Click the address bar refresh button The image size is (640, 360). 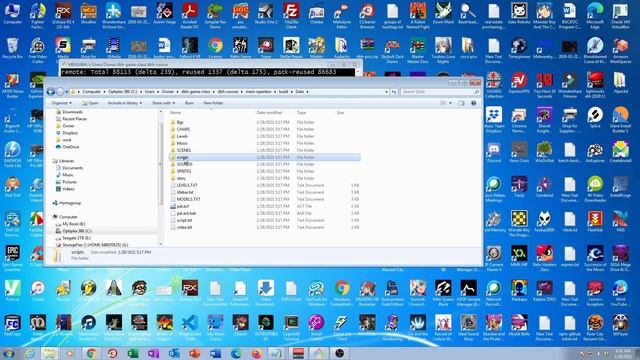point(394,92)
